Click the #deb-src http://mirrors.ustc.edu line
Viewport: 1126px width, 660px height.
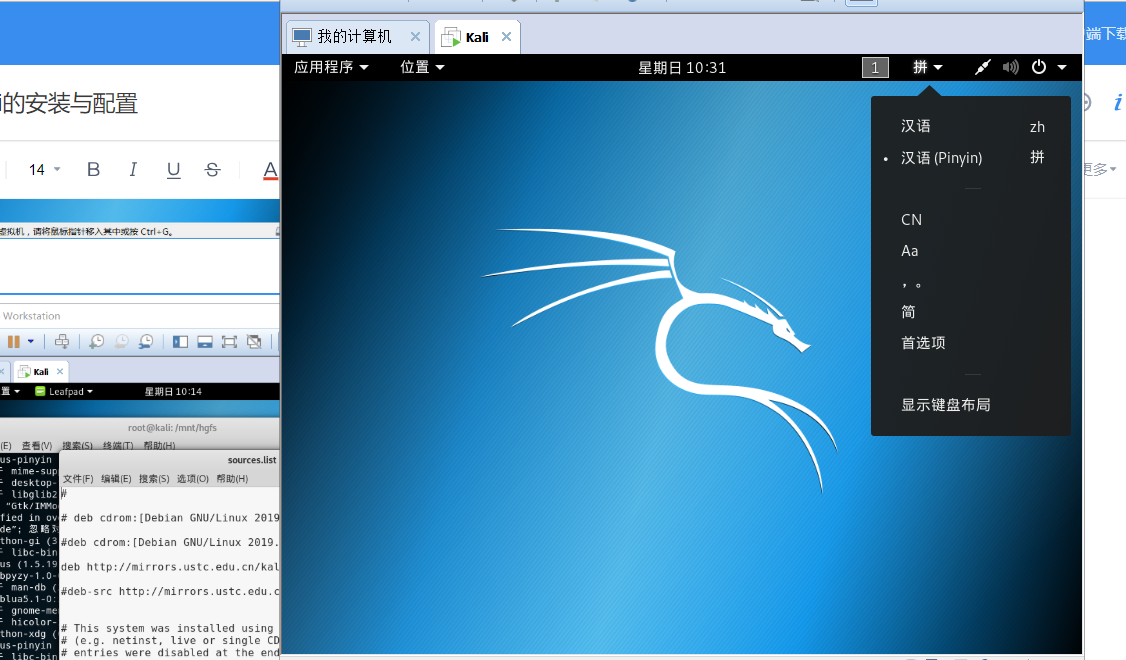[x=169, y=591]
